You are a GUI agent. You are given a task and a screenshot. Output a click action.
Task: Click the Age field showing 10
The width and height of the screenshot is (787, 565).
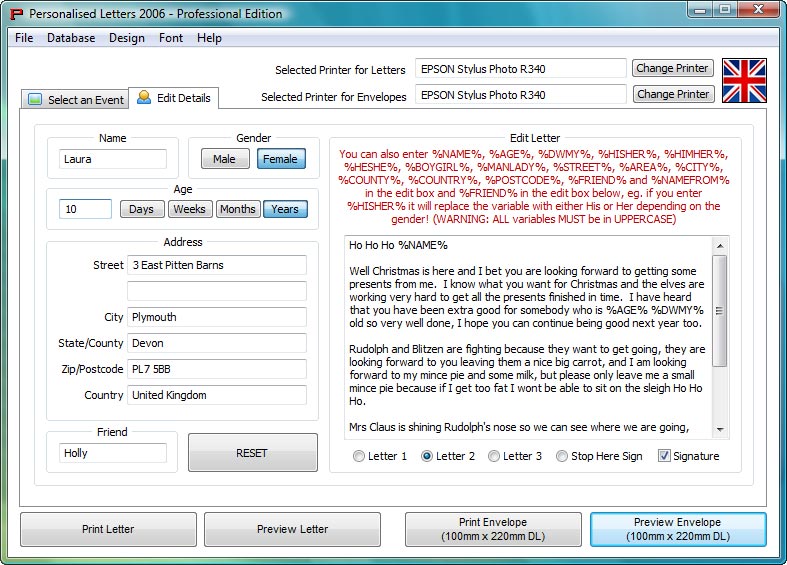click(85, 209)
